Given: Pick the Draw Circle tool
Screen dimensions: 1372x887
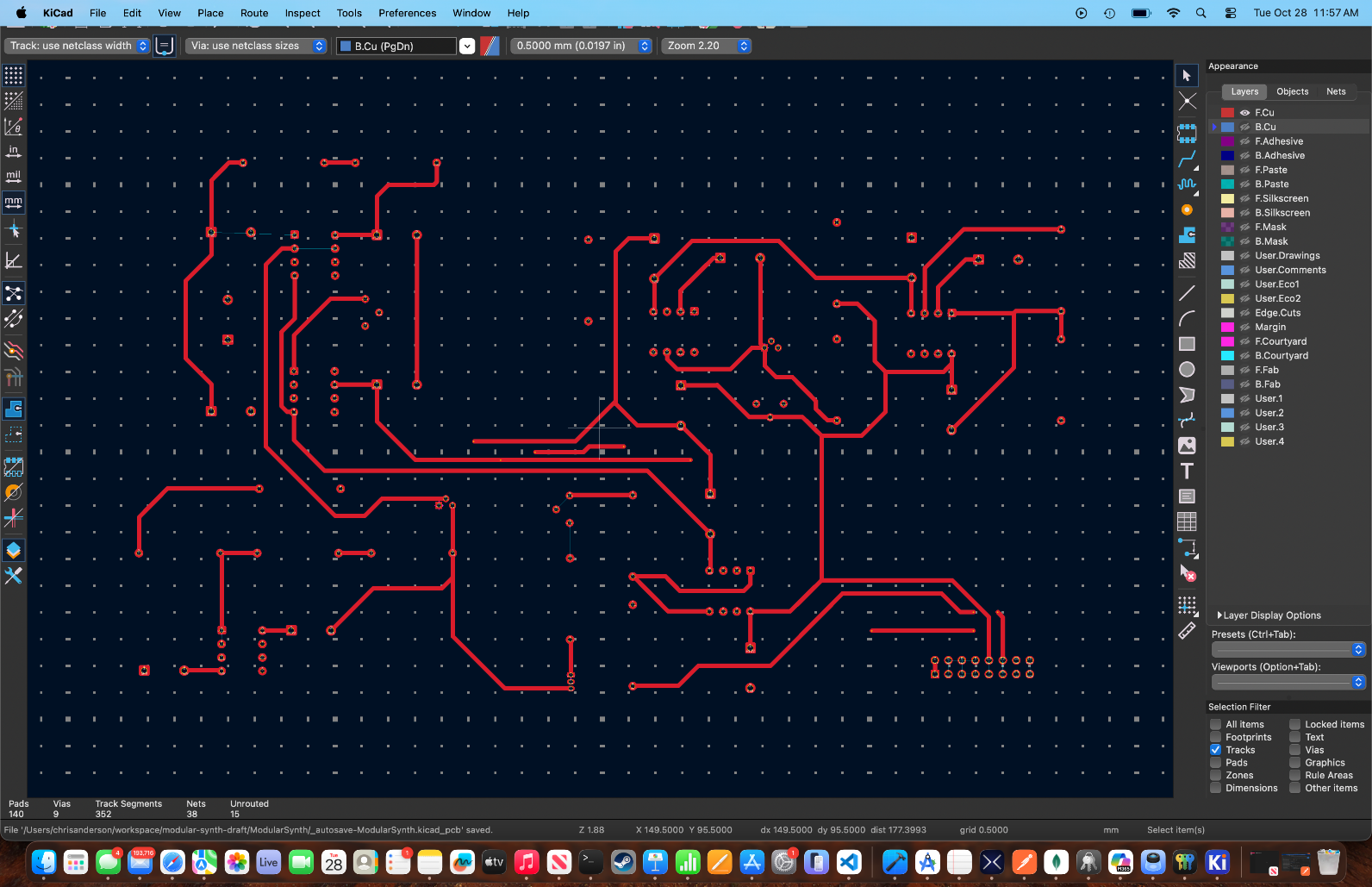Looking at the screenshot, I should 1187,369.
